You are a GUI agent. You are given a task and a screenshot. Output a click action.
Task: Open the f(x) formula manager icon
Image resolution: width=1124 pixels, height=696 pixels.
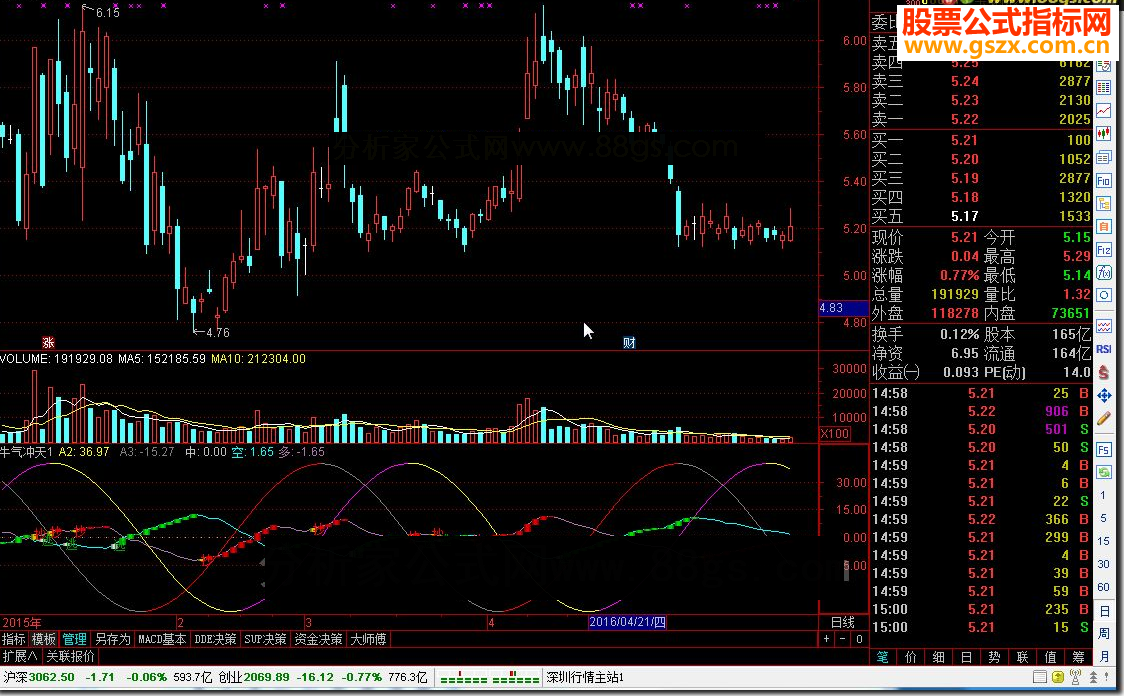(1104, 272)
